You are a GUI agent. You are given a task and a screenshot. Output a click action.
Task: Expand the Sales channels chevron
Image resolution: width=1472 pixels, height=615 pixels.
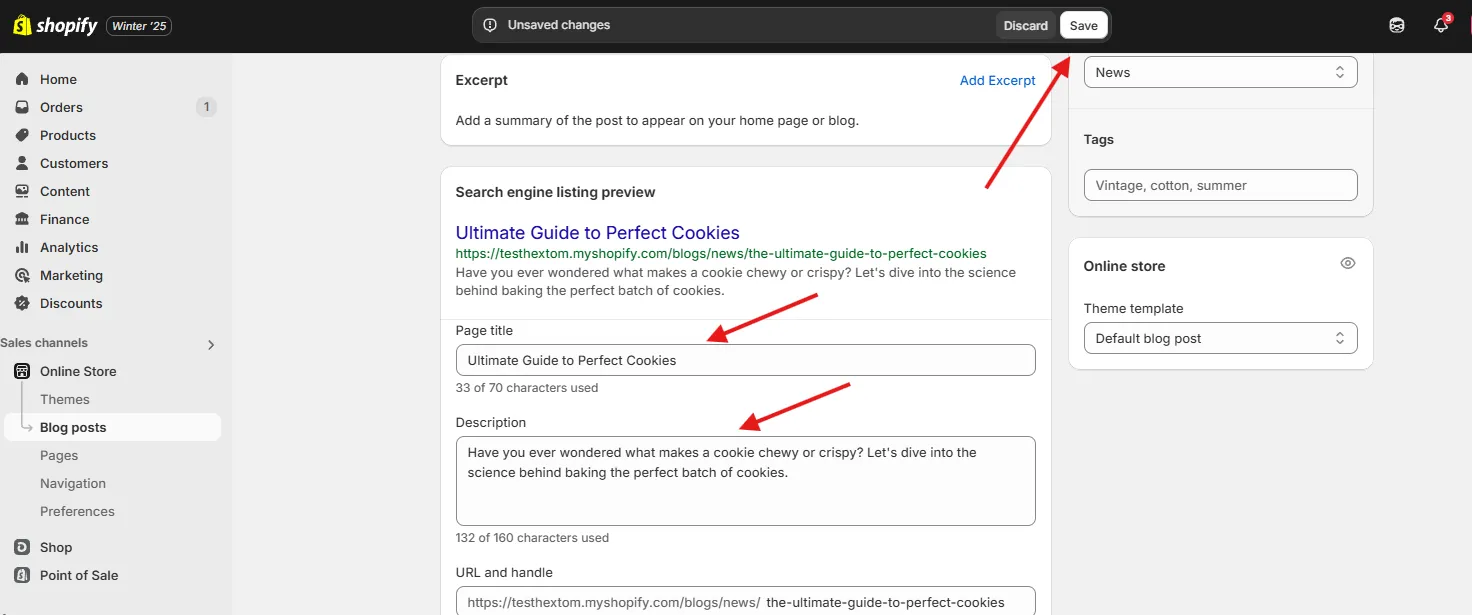[210, 344]
